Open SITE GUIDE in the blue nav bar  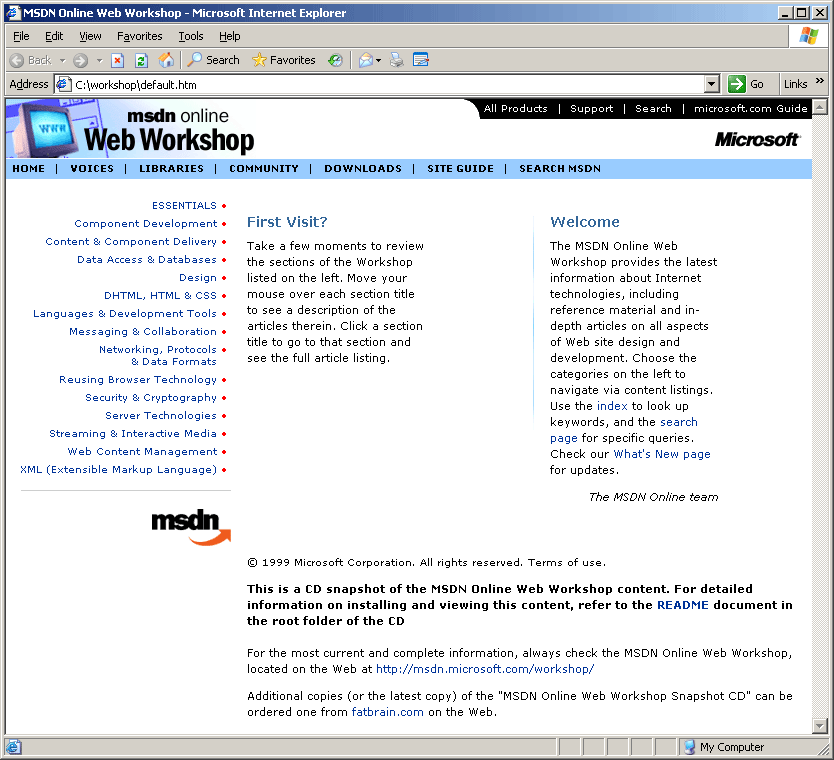click(461, 169)
